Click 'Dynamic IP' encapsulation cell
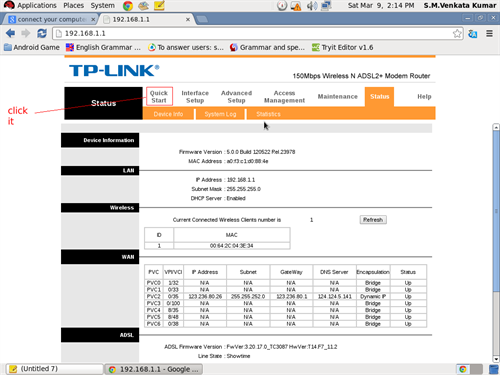Image resolution: width=500 pixels, height=375 pixels. [x=373, y=296]
